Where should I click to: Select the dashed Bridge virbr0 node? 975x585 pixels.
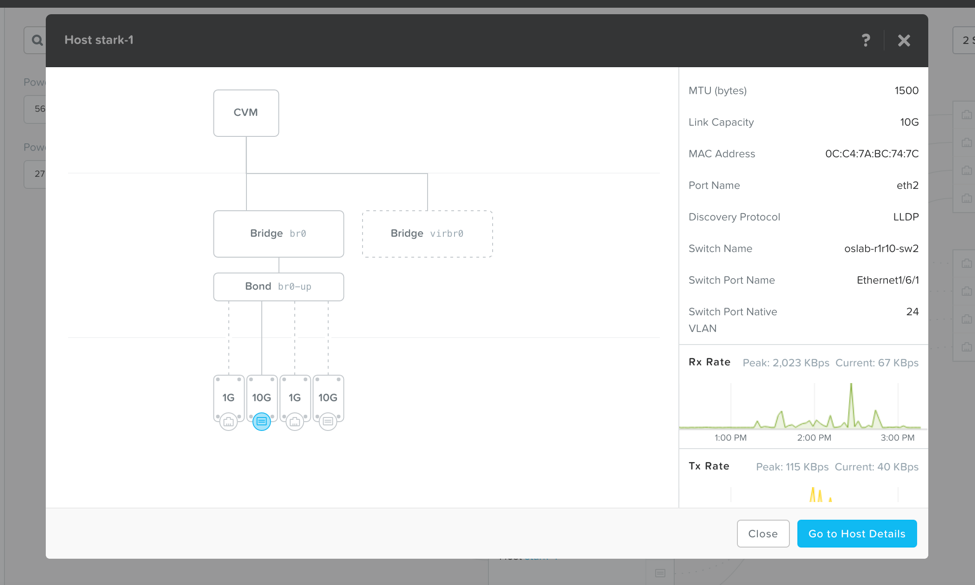click(x=427, y=234)
